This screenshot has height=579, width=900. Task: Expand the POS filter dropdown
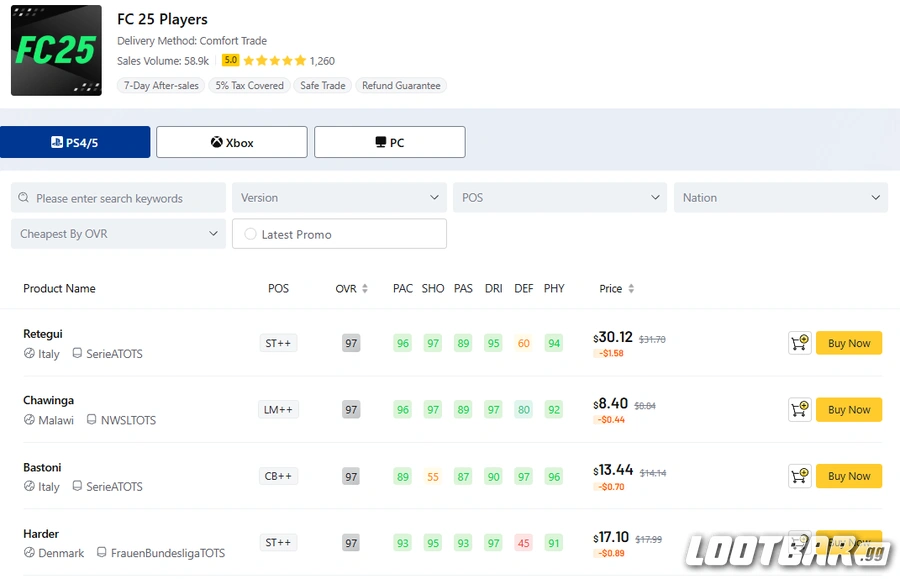pyautogui.click(x=560, y=197)
